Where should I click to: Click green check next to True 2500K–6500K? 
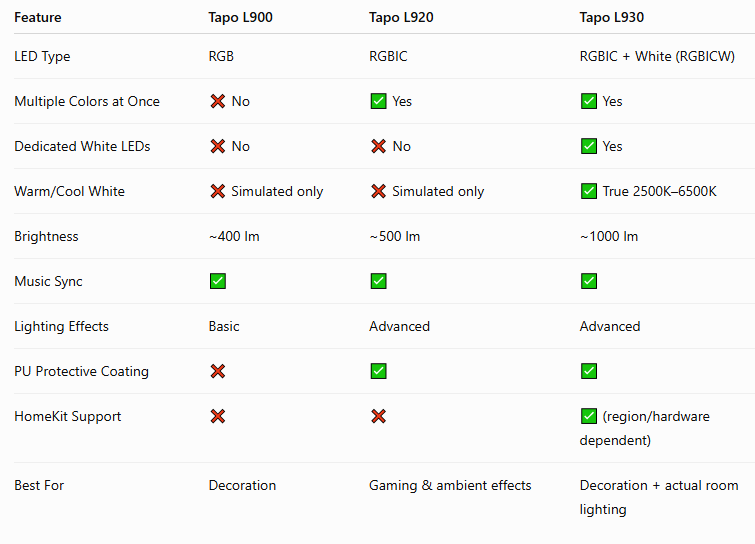tap(589, 191)
